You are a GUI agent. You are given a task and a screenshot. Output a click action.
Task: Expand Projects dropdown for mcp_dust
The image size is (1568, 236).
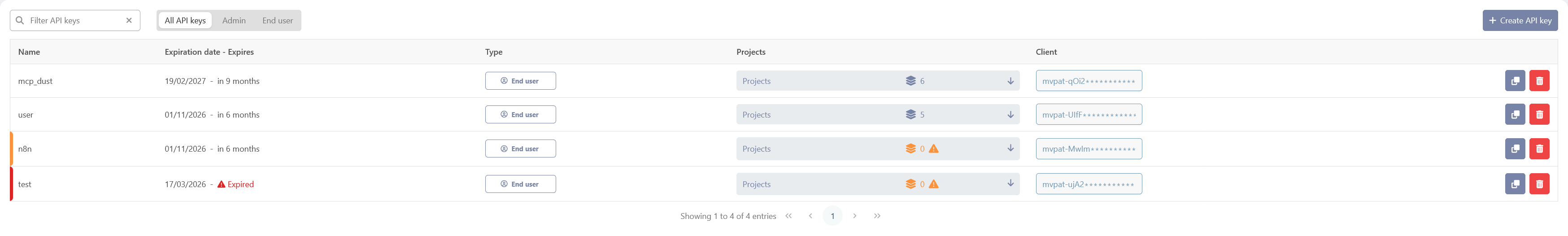tap(1010, 81)
